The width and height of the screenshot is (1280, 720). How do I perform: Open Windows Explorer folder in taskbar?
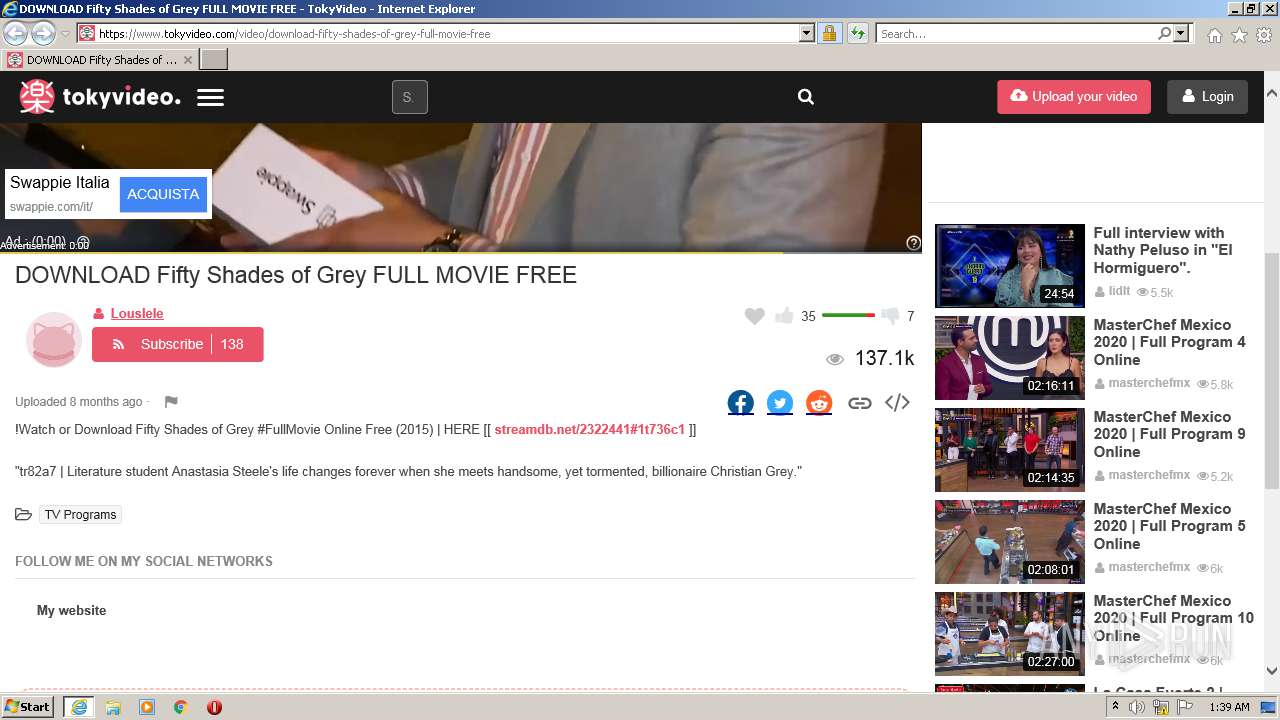(x=113, y=707)
